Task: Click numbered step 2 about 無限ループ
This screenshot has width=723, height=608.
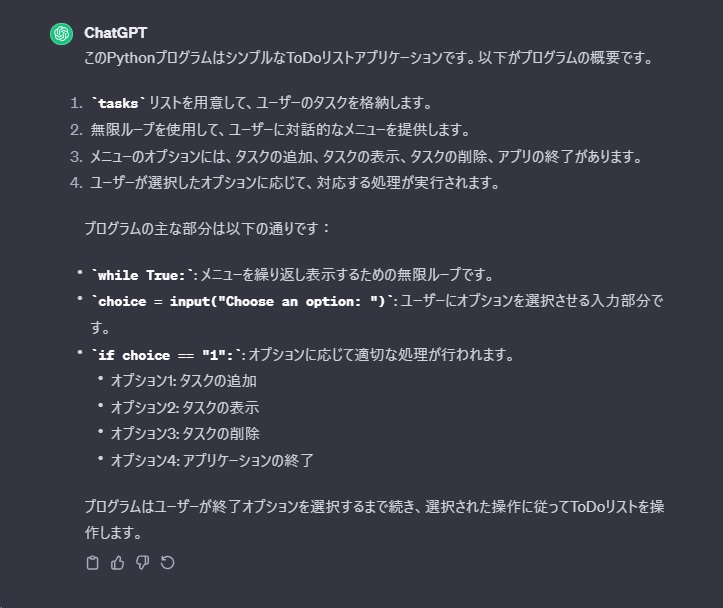Action: click(x=280, y=130)
